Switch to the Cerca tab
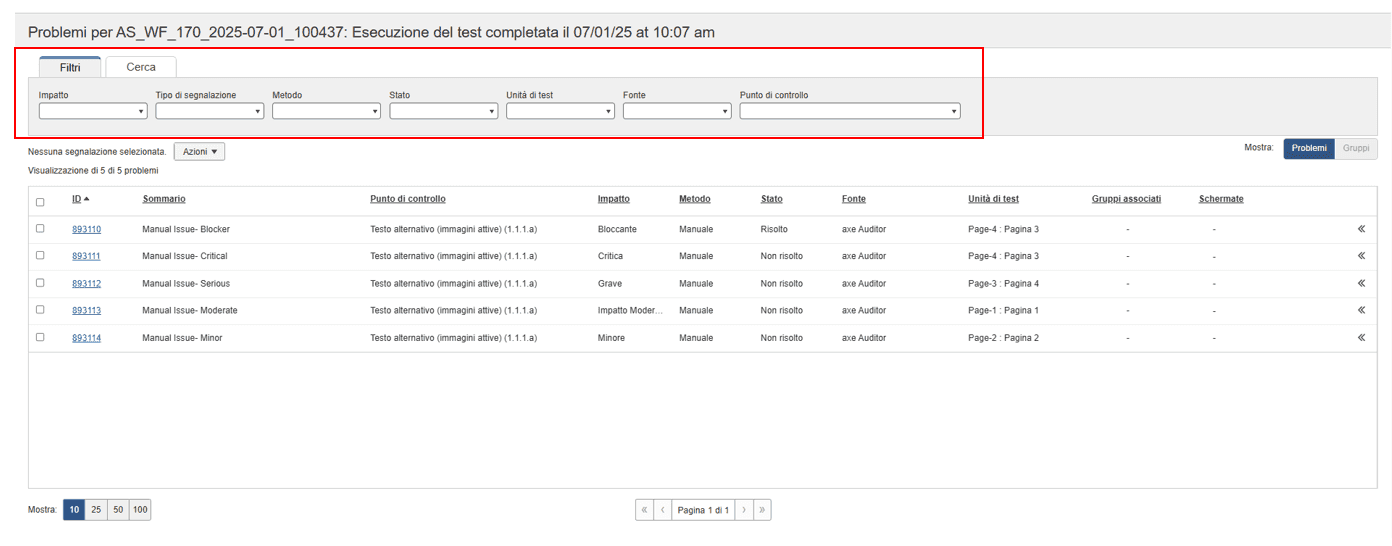The width and height of the screenshot is (1392, 546). click(x=141, y=67)
